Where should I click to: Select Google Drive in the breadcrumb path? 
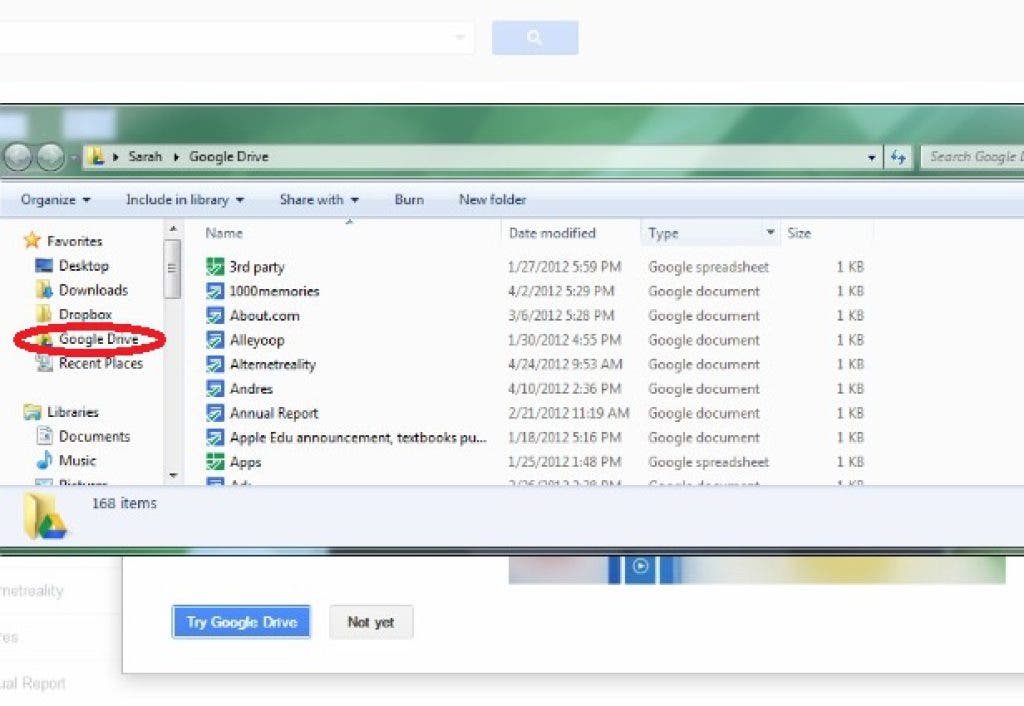point(229,157)
